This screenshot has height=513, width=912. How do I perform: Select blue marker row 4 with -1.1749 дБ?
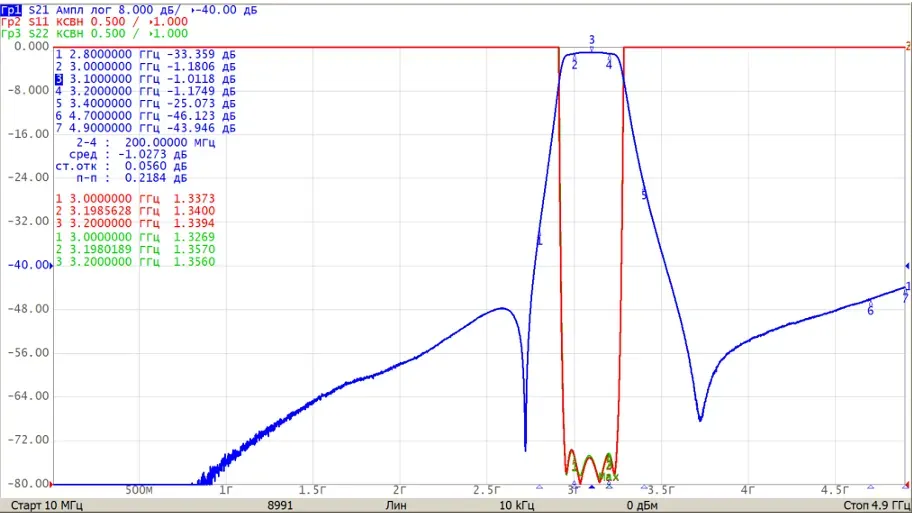145,91
